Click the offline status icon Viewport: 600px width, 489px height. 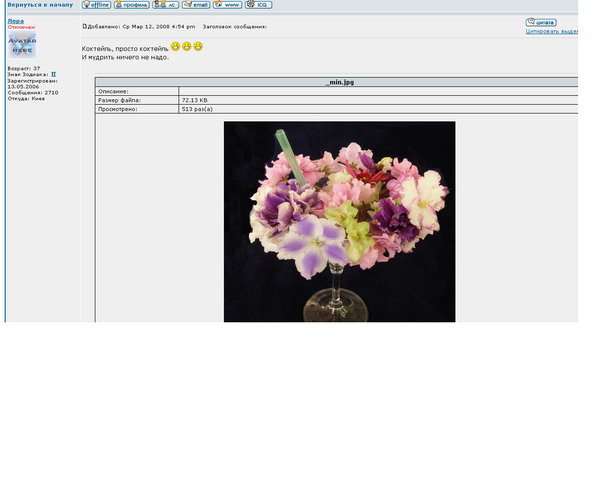click(96, 5)
